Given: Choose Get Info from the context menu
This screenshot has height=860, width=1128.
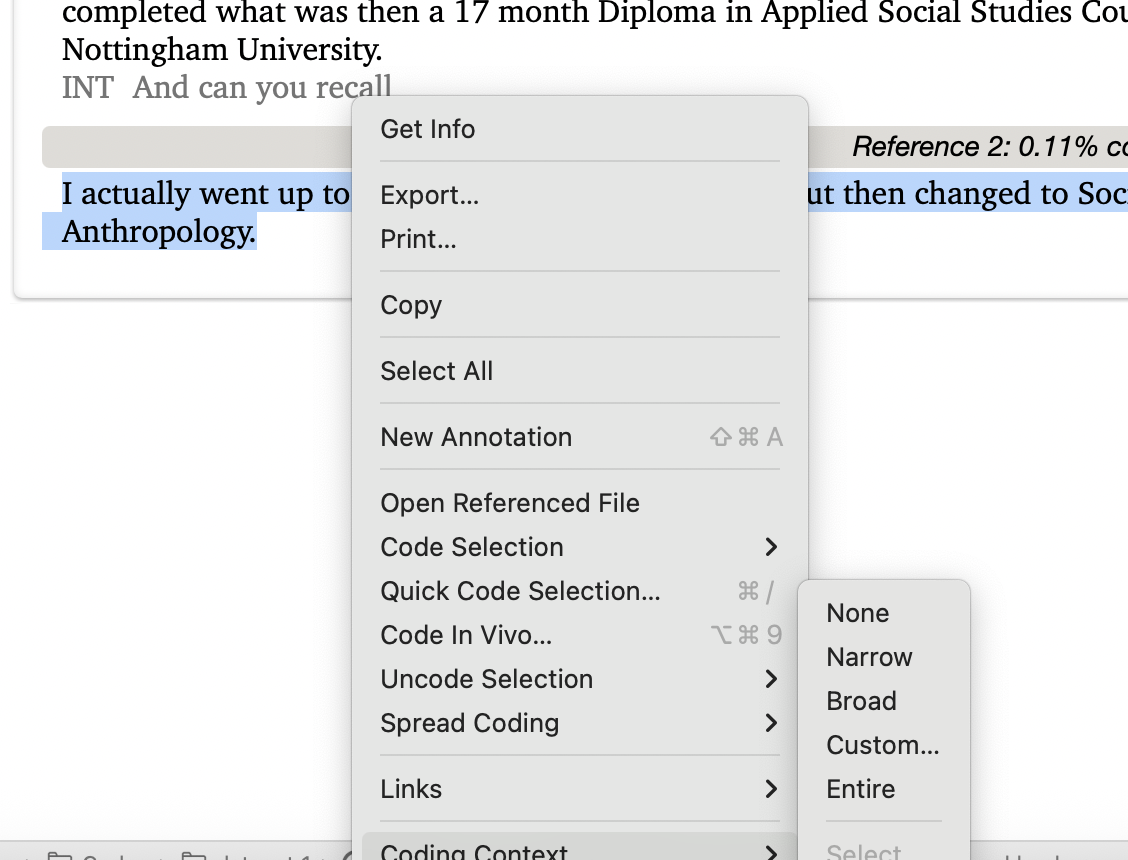Looking at the screenshot, I should pyautogui.click(x=428, y=129).
